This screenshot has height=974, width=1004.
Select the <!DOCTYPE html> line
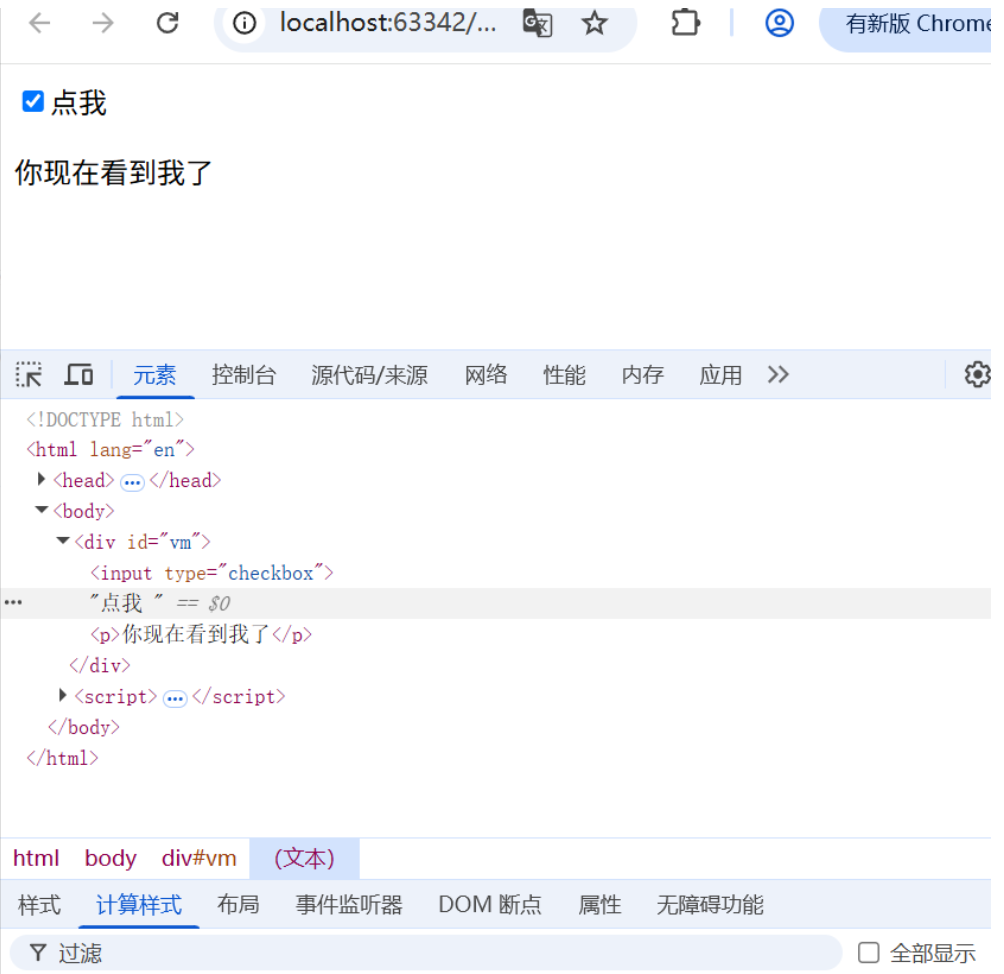click(x=105, y=420)
